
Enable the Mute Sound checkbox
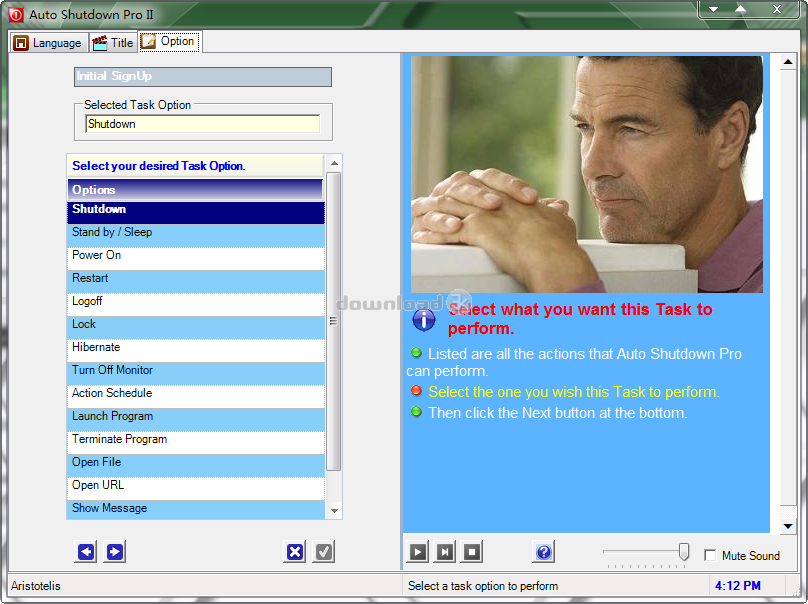coord(710,555)
